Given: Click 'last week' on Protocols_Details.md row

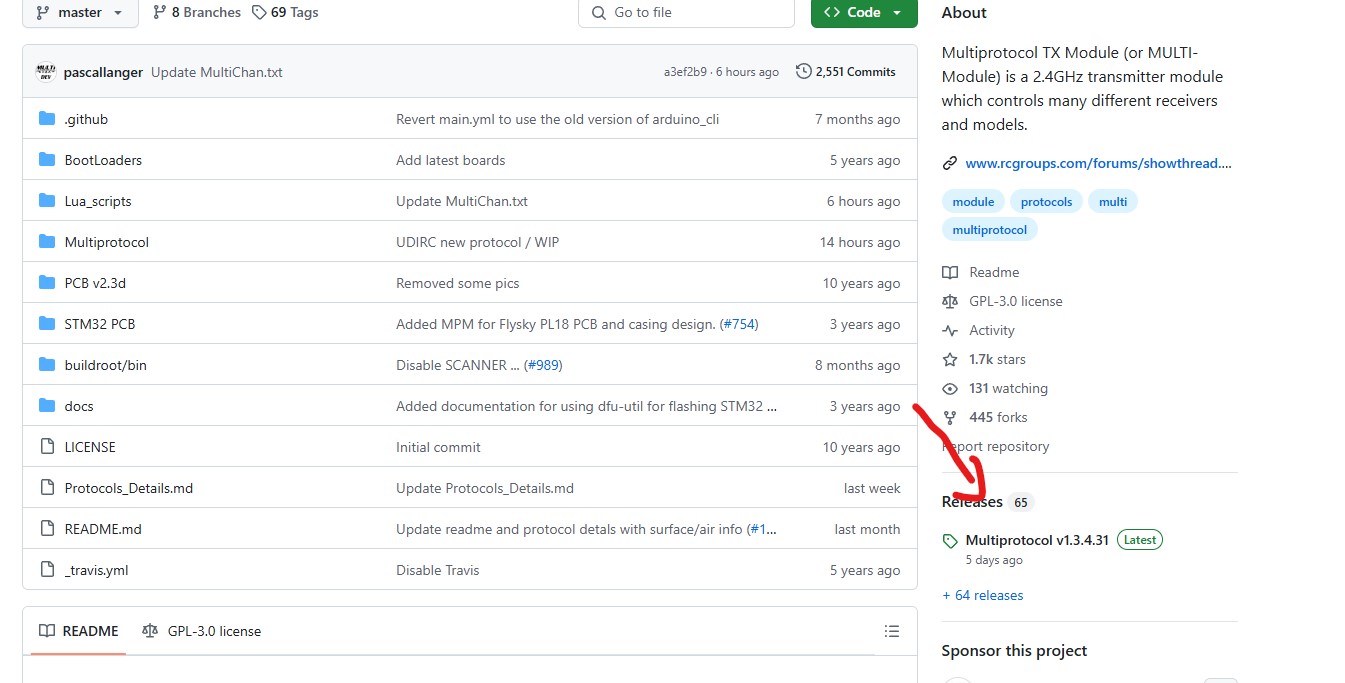Looking at the screenshot, I should (x=872, y=488).
